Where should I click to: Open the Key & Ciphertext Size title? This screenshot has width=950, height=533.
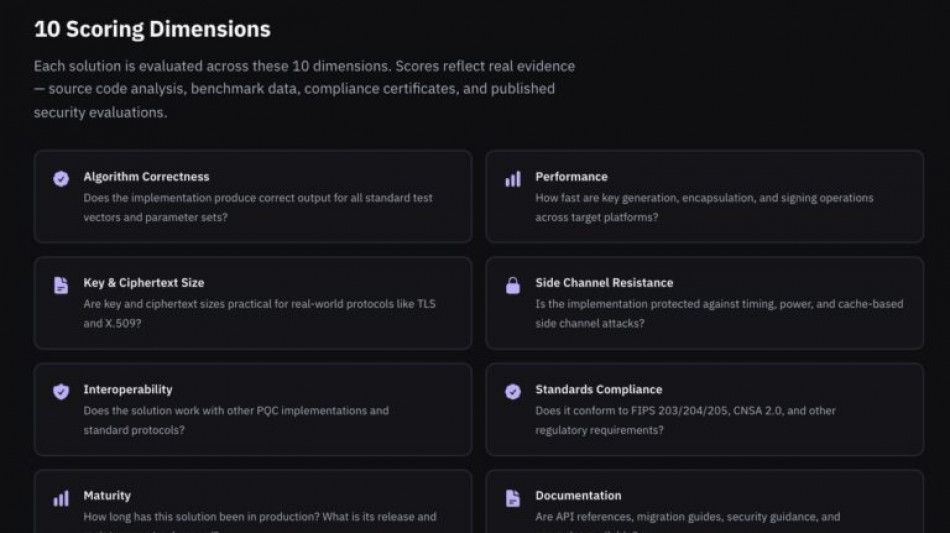pyautogui.click(x=143, y=283)
